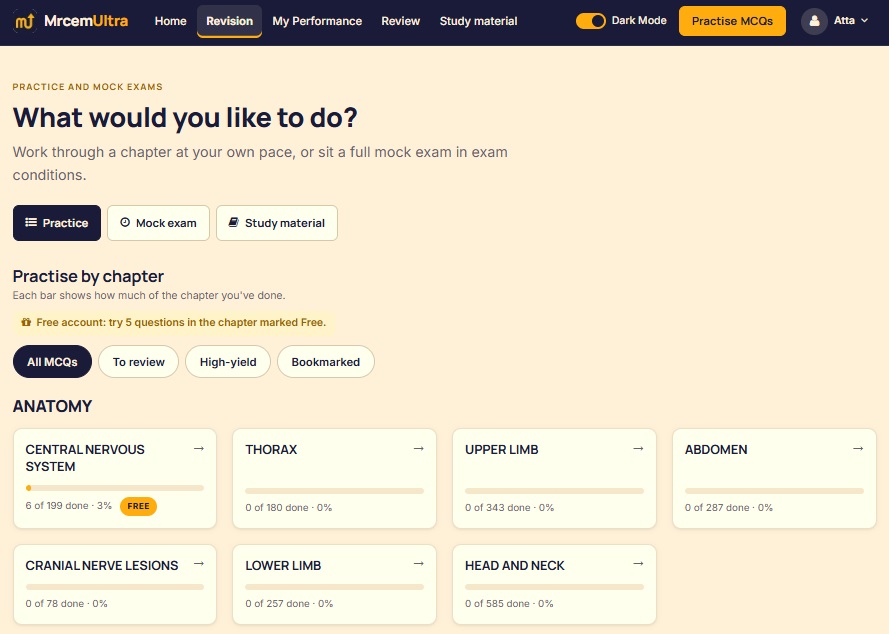
Task: Go to the Home menu item
Action: tap(170, 21)
